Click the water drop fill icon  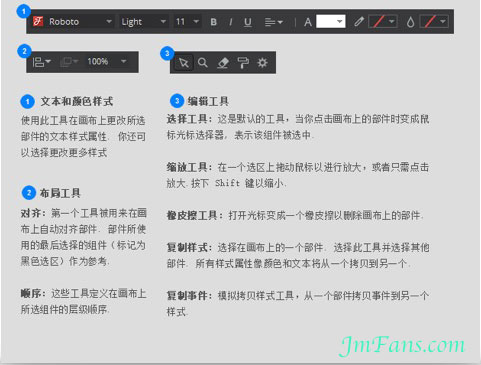(410, 22)
